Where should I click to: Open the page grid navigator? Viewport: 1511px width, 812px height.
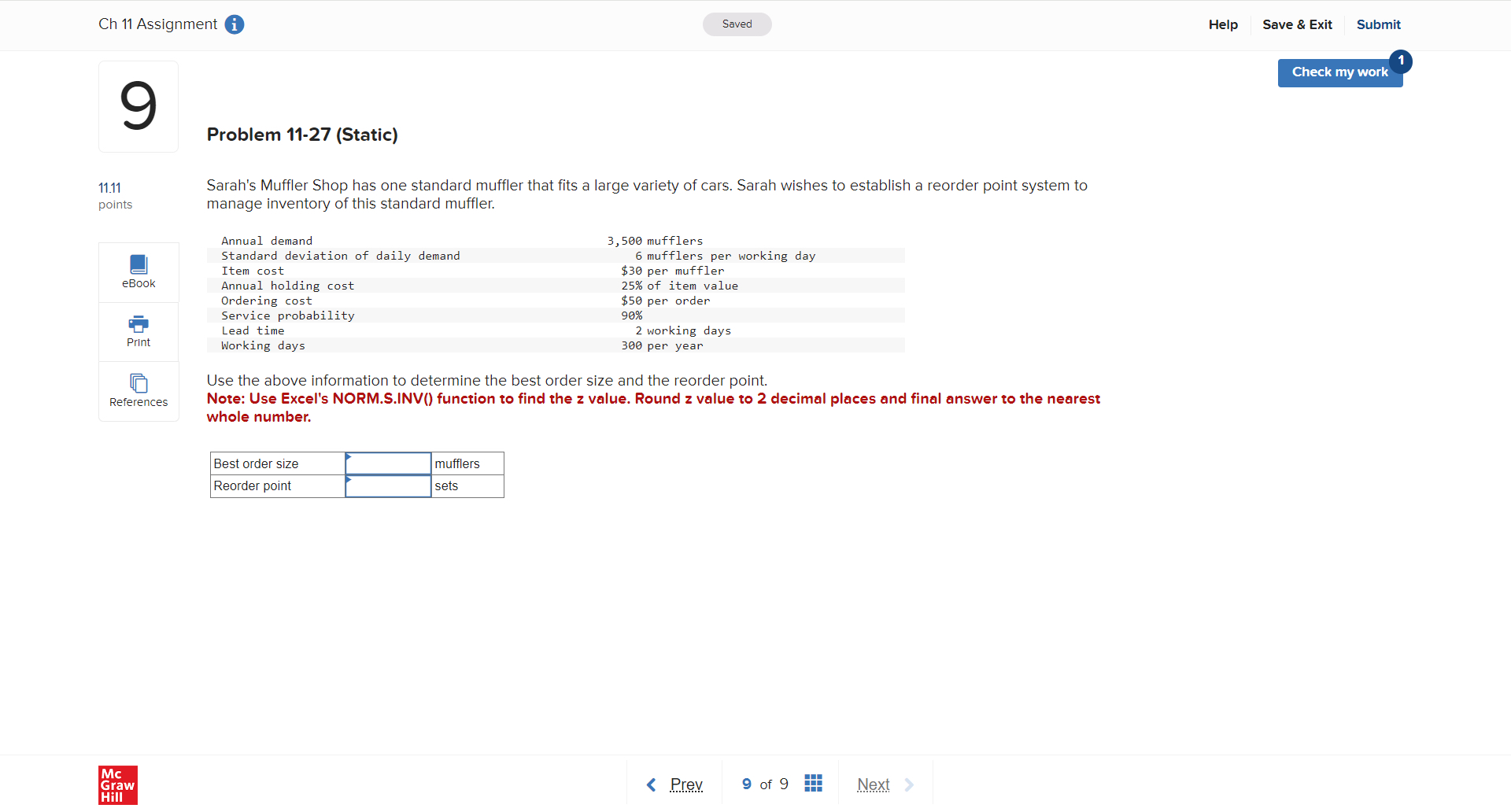pyautogui.click(x=814, y=783)
